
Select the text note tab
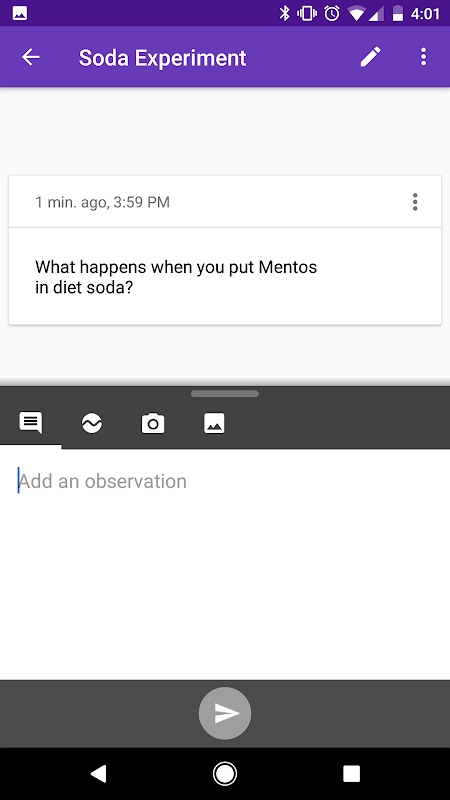click(x=31, y=423)
